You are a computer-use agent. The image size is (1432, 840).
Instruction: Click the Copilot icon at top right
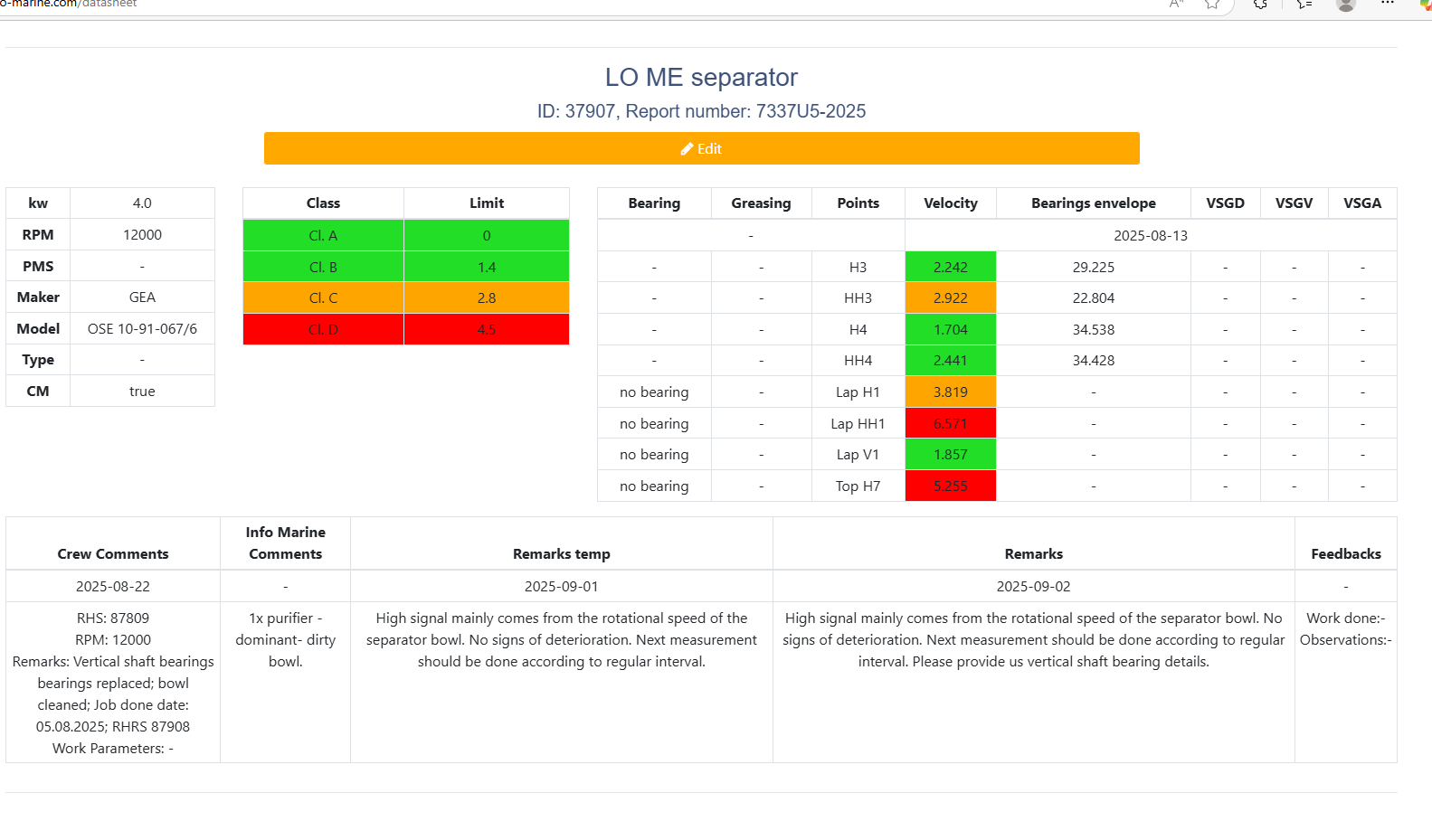(1426, 5)
